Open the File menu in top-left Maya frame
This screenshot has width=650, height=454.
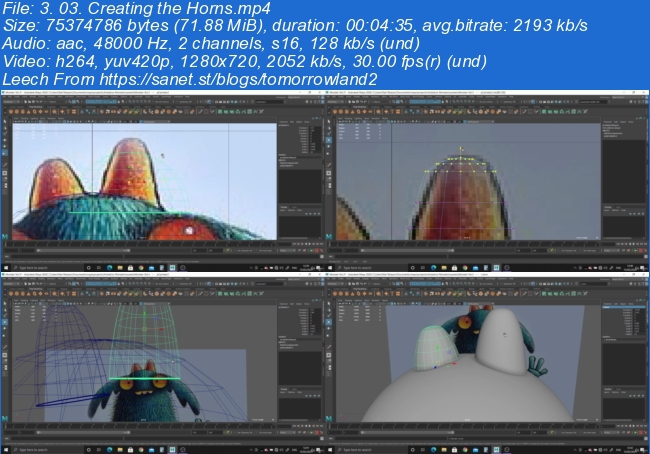[4, 97]
